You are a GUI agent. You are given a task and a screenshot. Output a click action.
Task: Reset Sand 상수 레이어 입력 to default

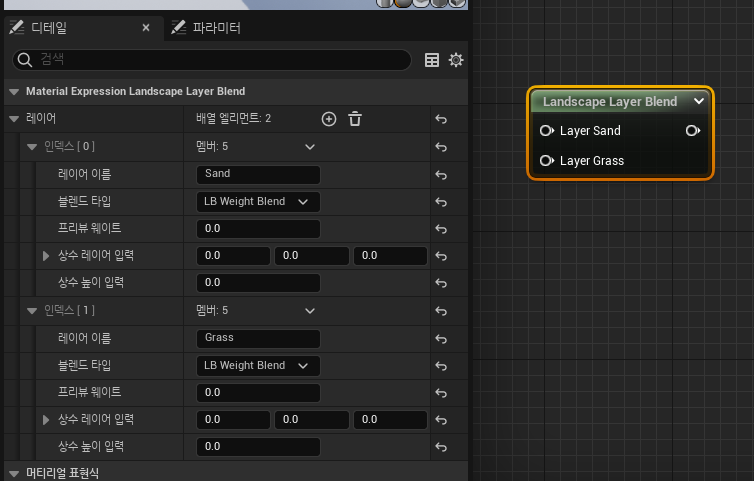[x=441, y=256]
